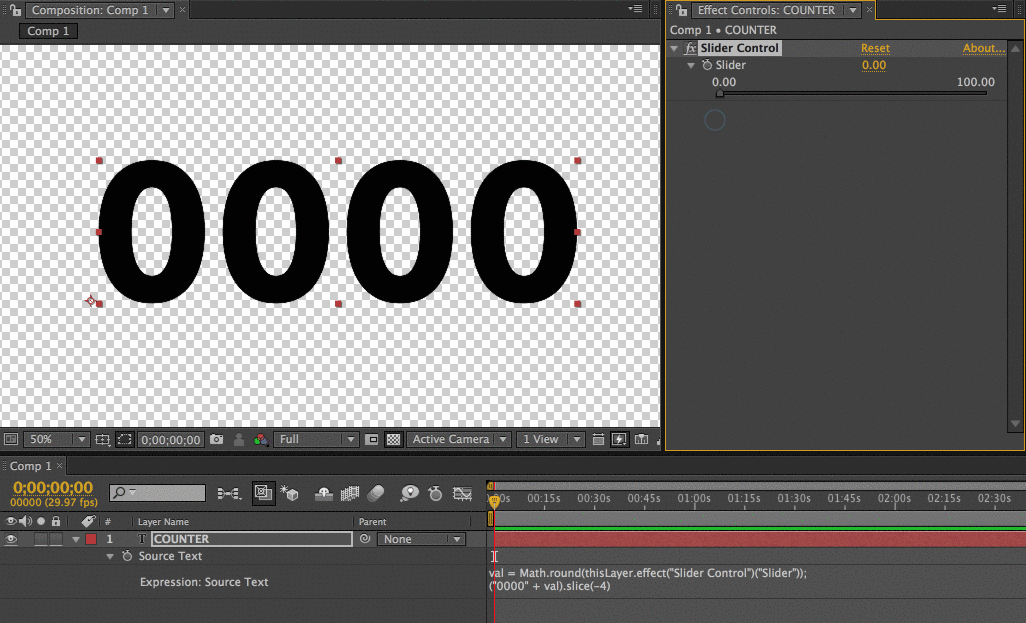Select the Effect Controls: COUNTER tab
The width and height of the screenshot is (1026, 623).
pos(766,10)
